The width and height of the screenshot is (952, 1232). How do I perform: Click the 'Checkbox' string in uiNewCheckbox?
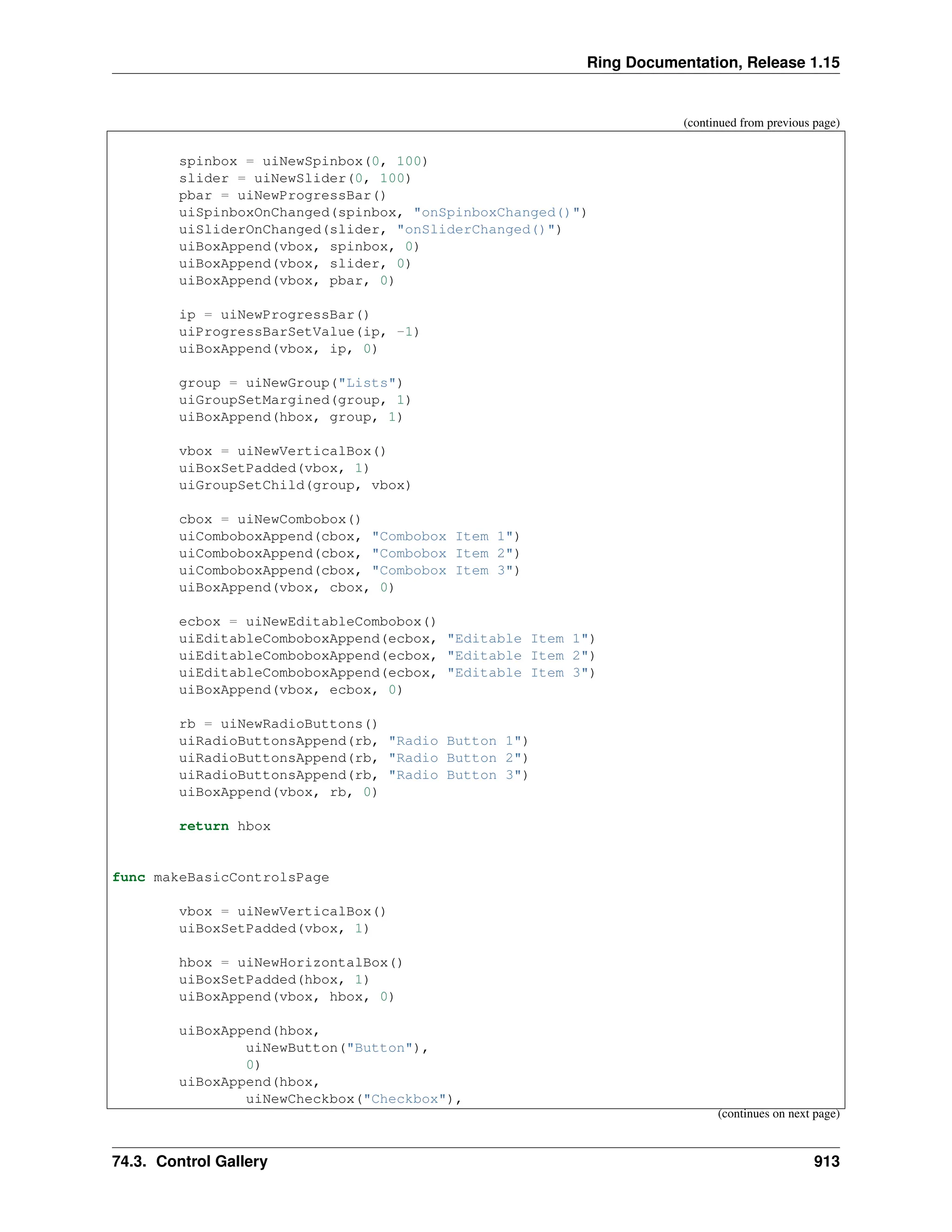[x=404, y=1099]
